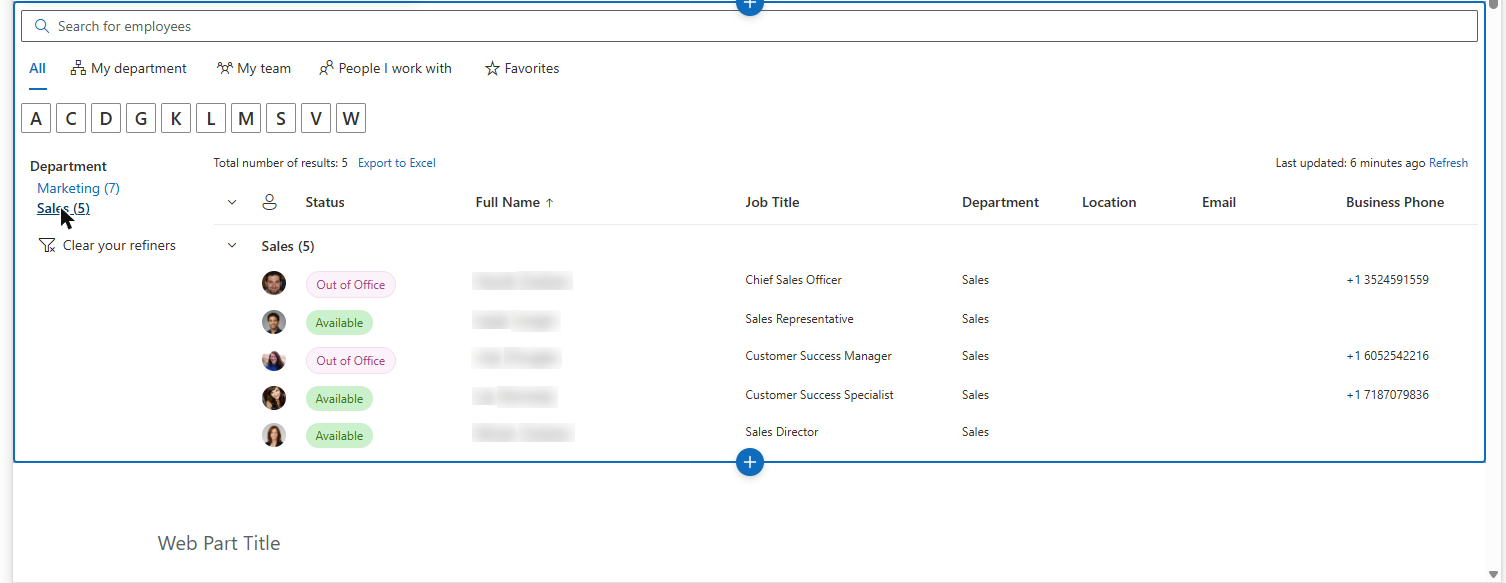Open the Chief Sales Officer's avatar
This screenshot has height=583, width=1506.
[x=274, y=283]
